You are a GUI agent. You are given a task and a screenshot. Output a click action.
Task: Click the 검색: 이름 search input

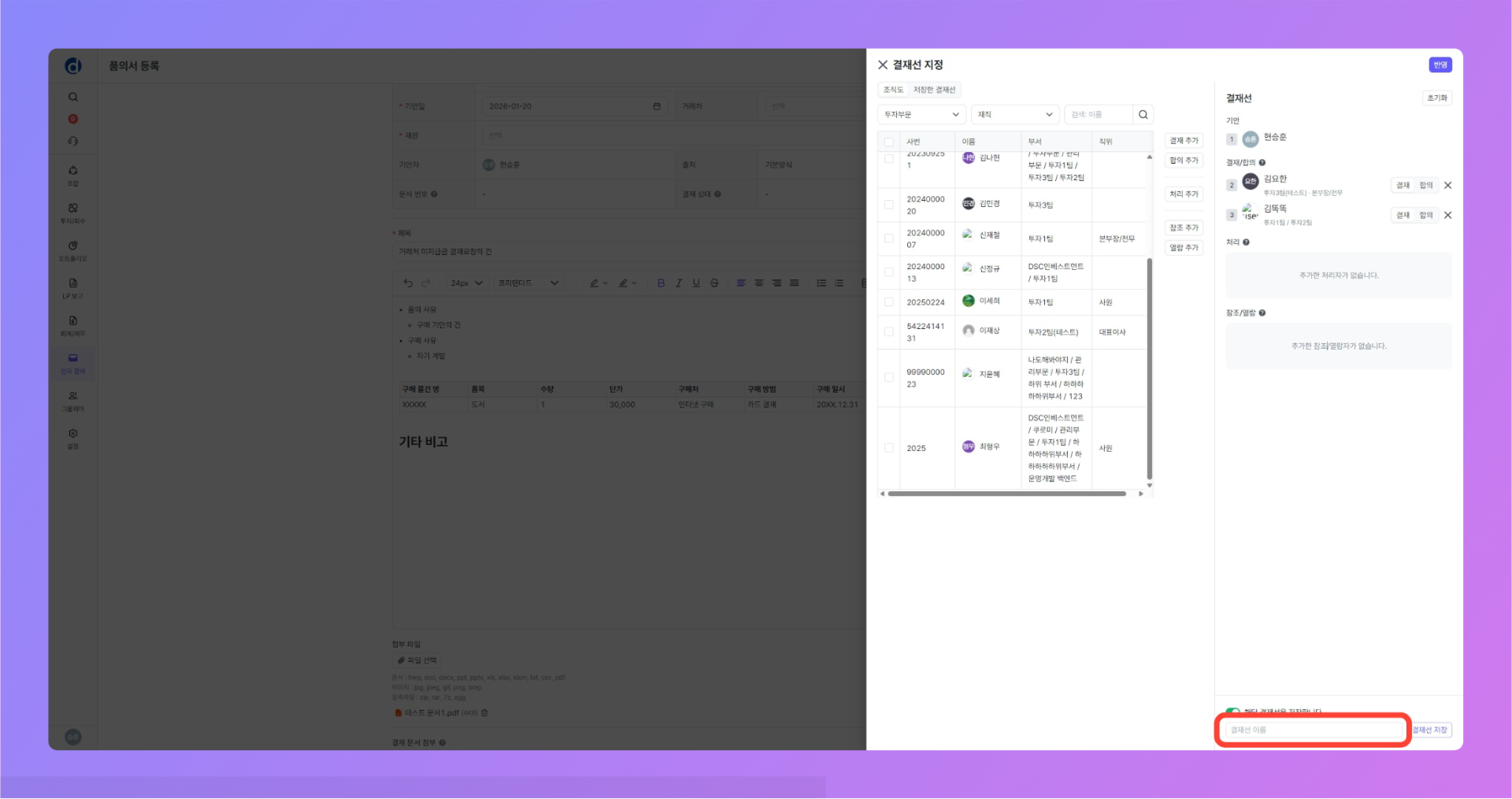tap(1099, 115)
